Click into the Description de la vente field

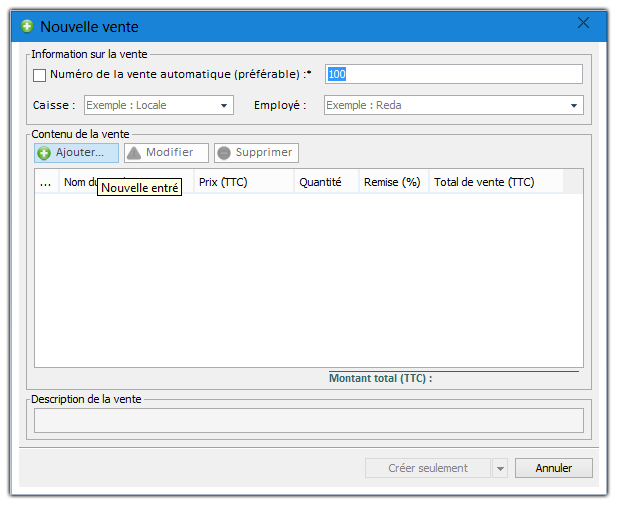tap(308, 420)
